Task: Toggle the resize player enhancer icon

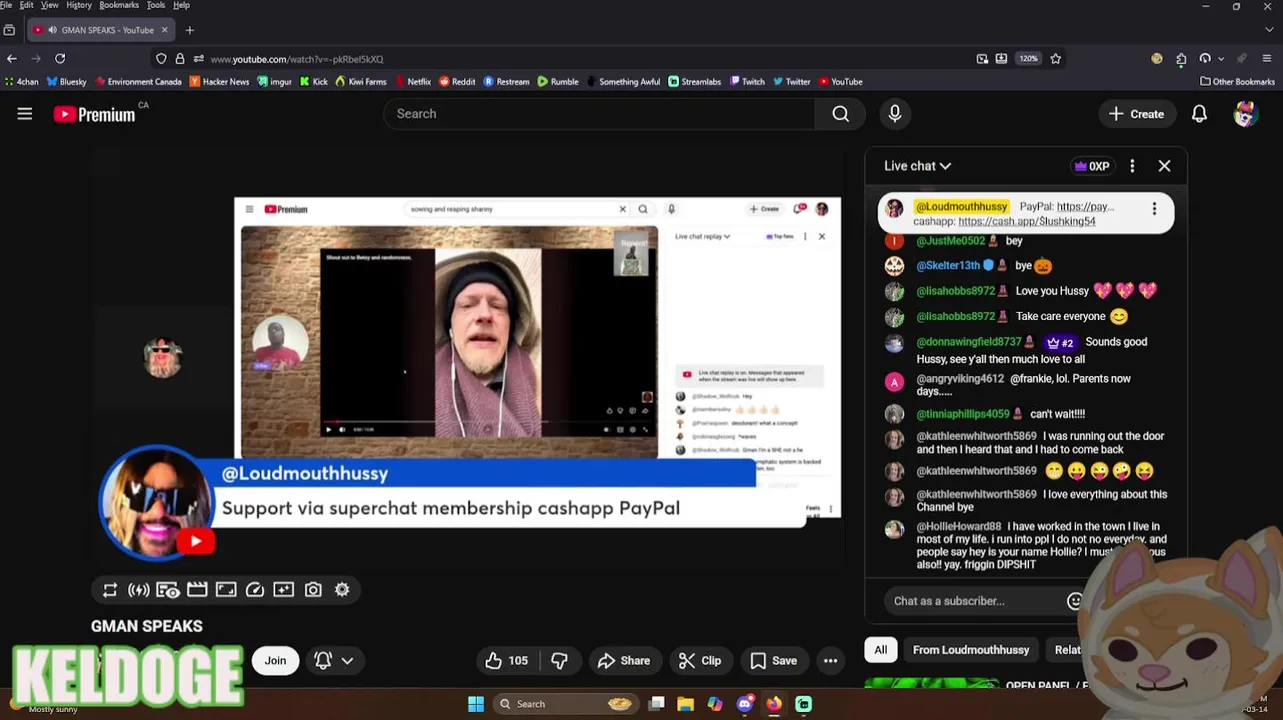Action: 226,590
